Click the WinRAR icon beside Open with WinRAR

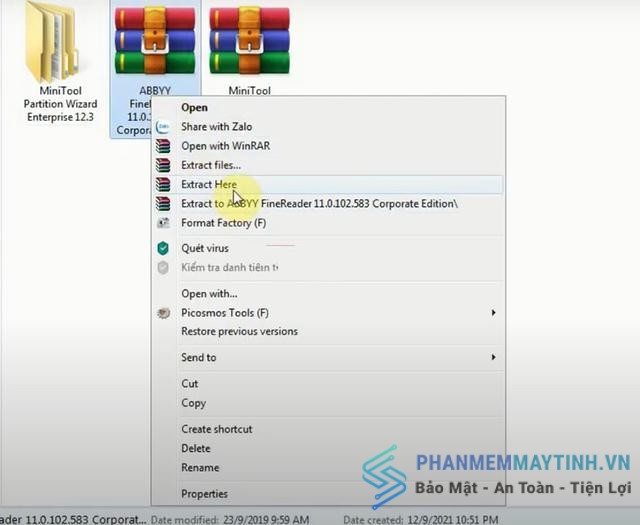coord(163,146)
